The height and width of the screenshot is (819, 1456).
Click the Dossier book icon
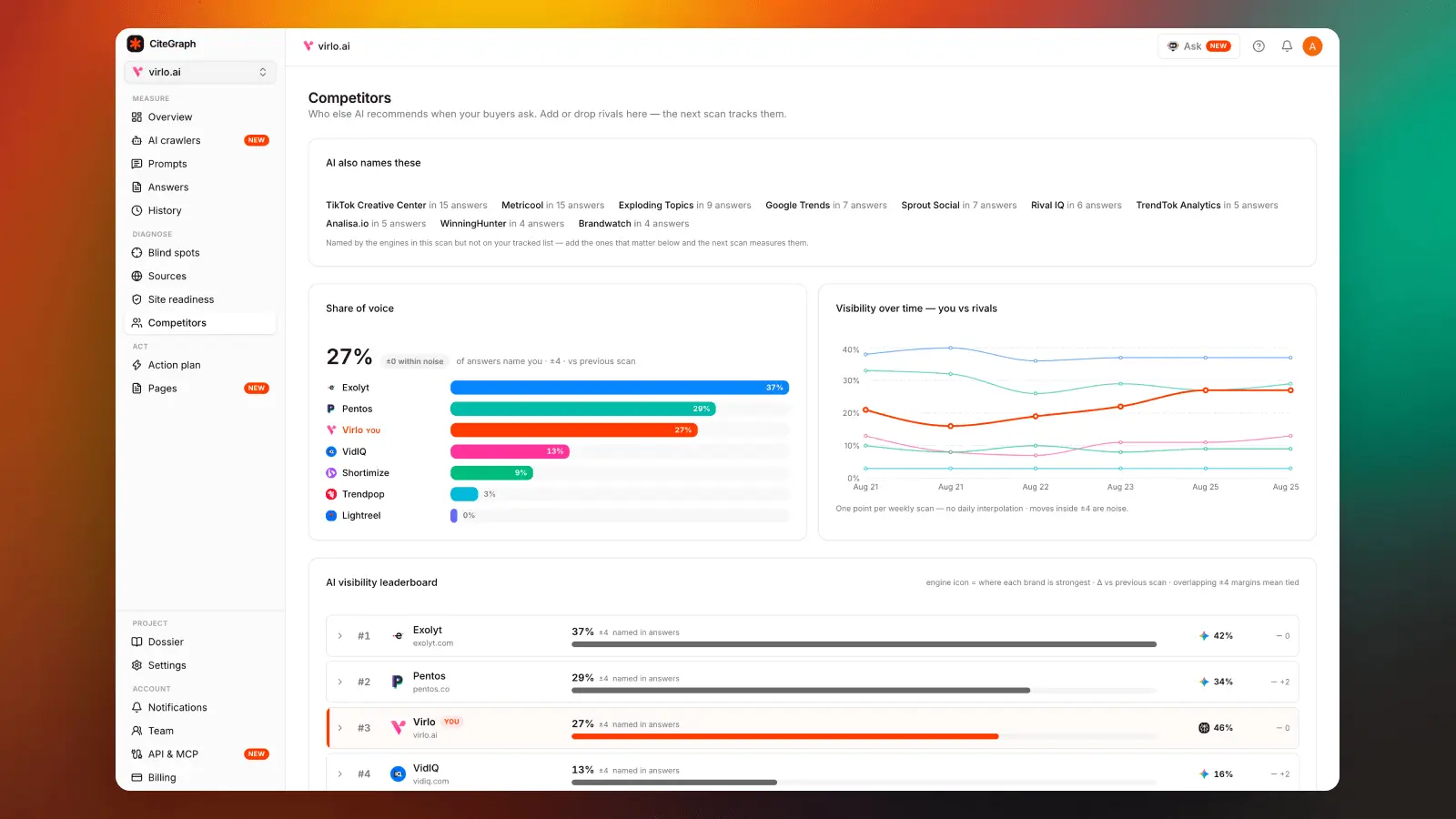pos(136,642)
